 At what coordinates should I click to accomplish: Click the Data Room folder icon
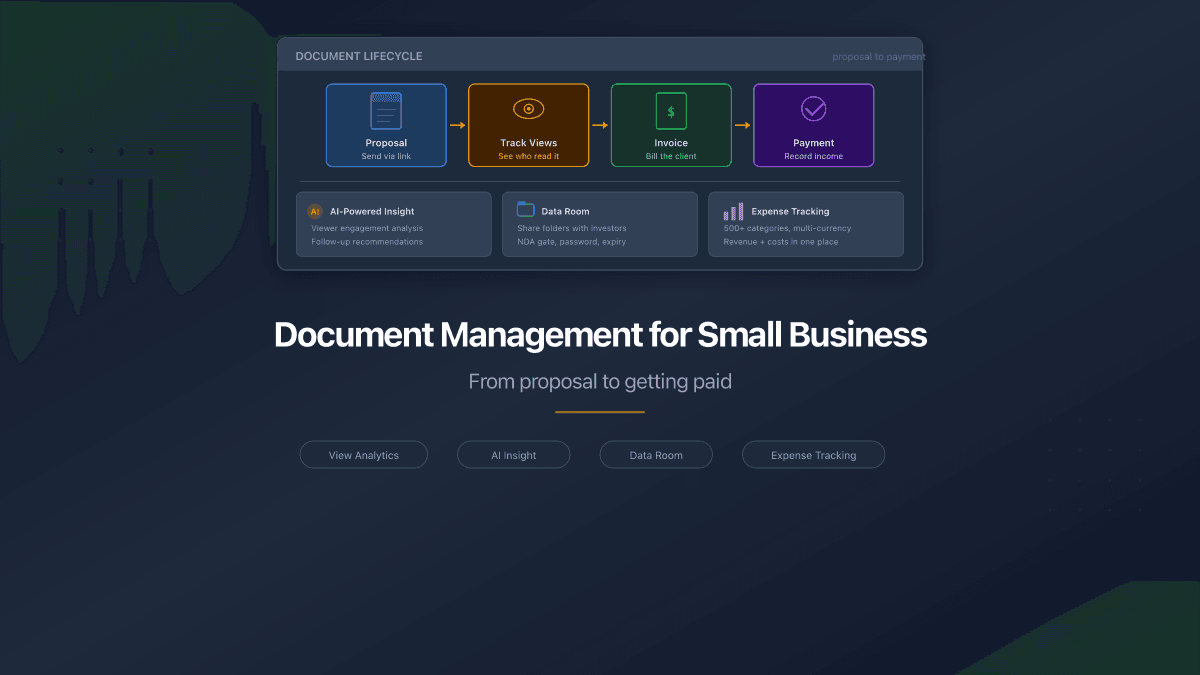coord(525,209)
